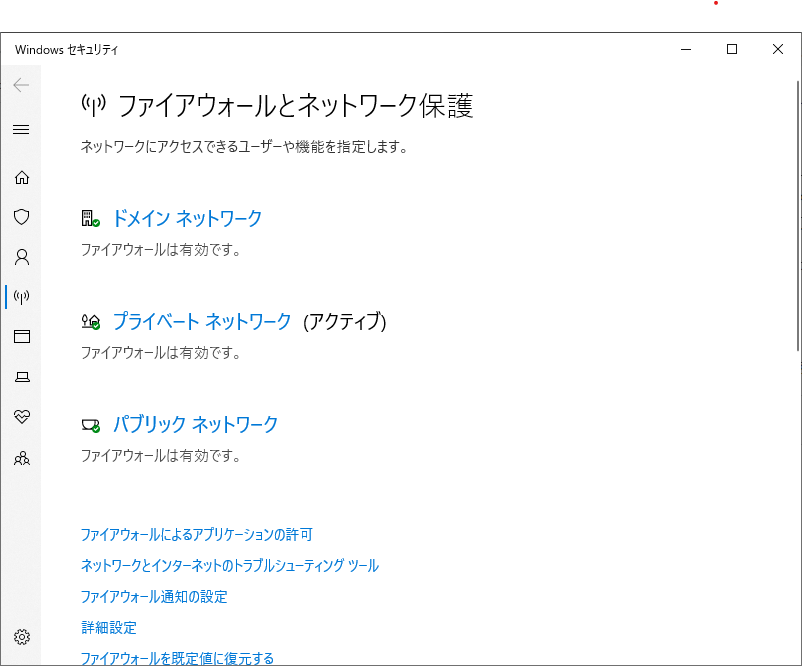This screenshot has height=666, width=802.
Task: Open 詳細設定 link
Action: [109, 628]
